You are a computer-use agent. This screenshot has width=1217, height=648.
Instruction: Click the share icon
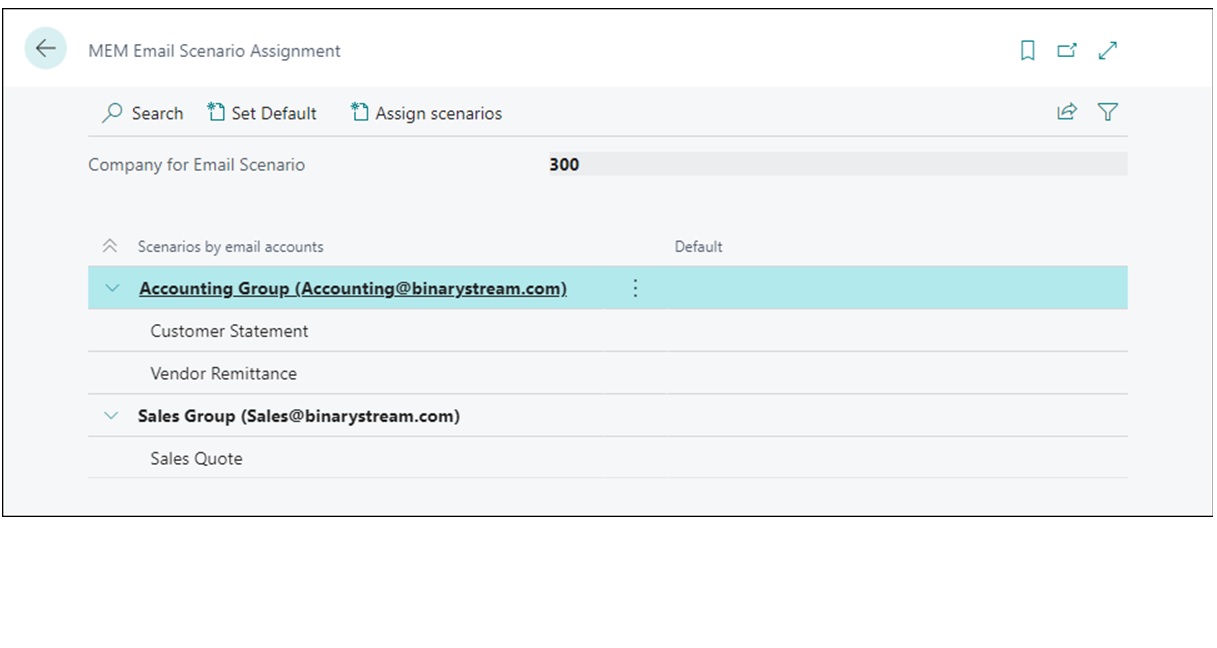pyautogui.click(x=1067, y=112)
